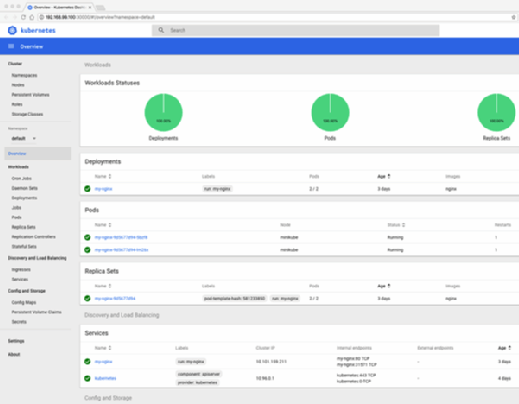Sort Replica Sets by Age
This screenshot has width=519, height=404.
(389, 286)
